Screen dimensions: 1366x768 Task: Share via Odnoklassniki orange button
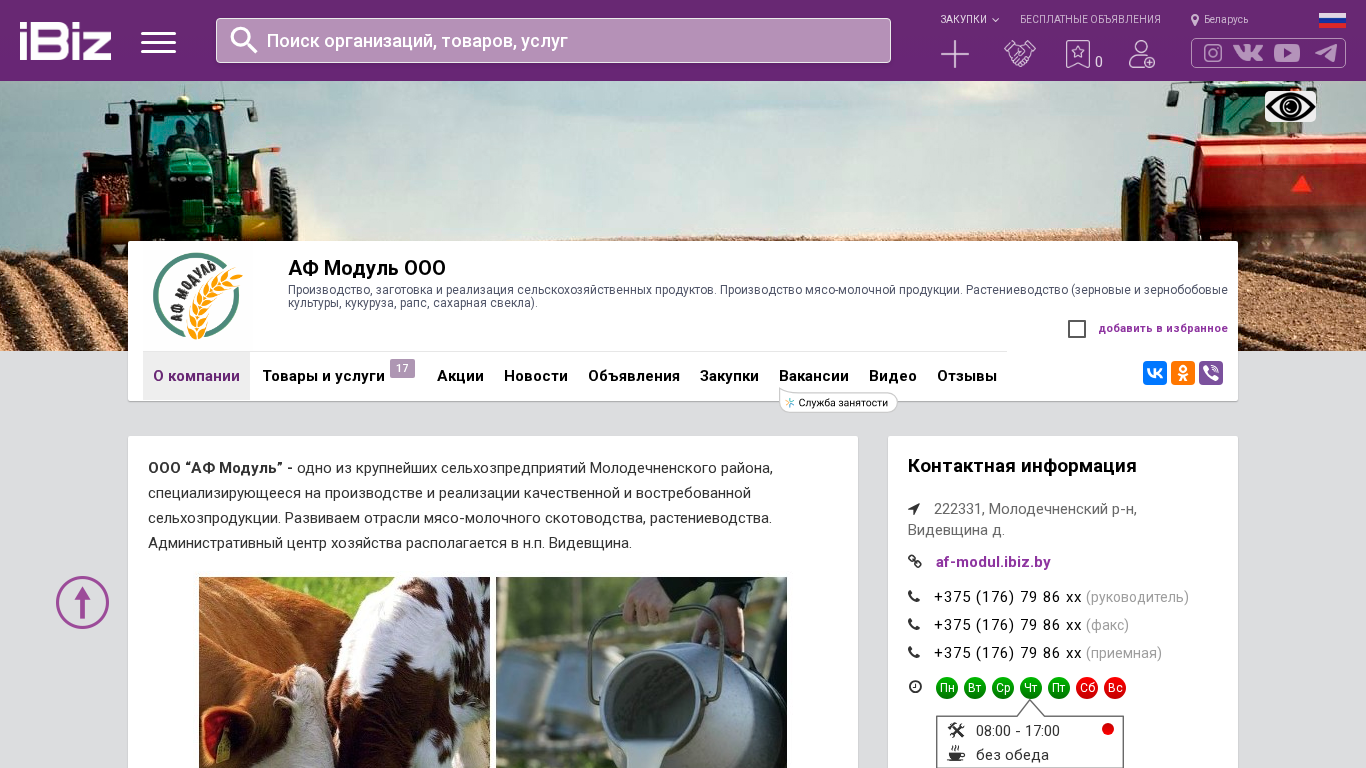[x=1183, y=373]
